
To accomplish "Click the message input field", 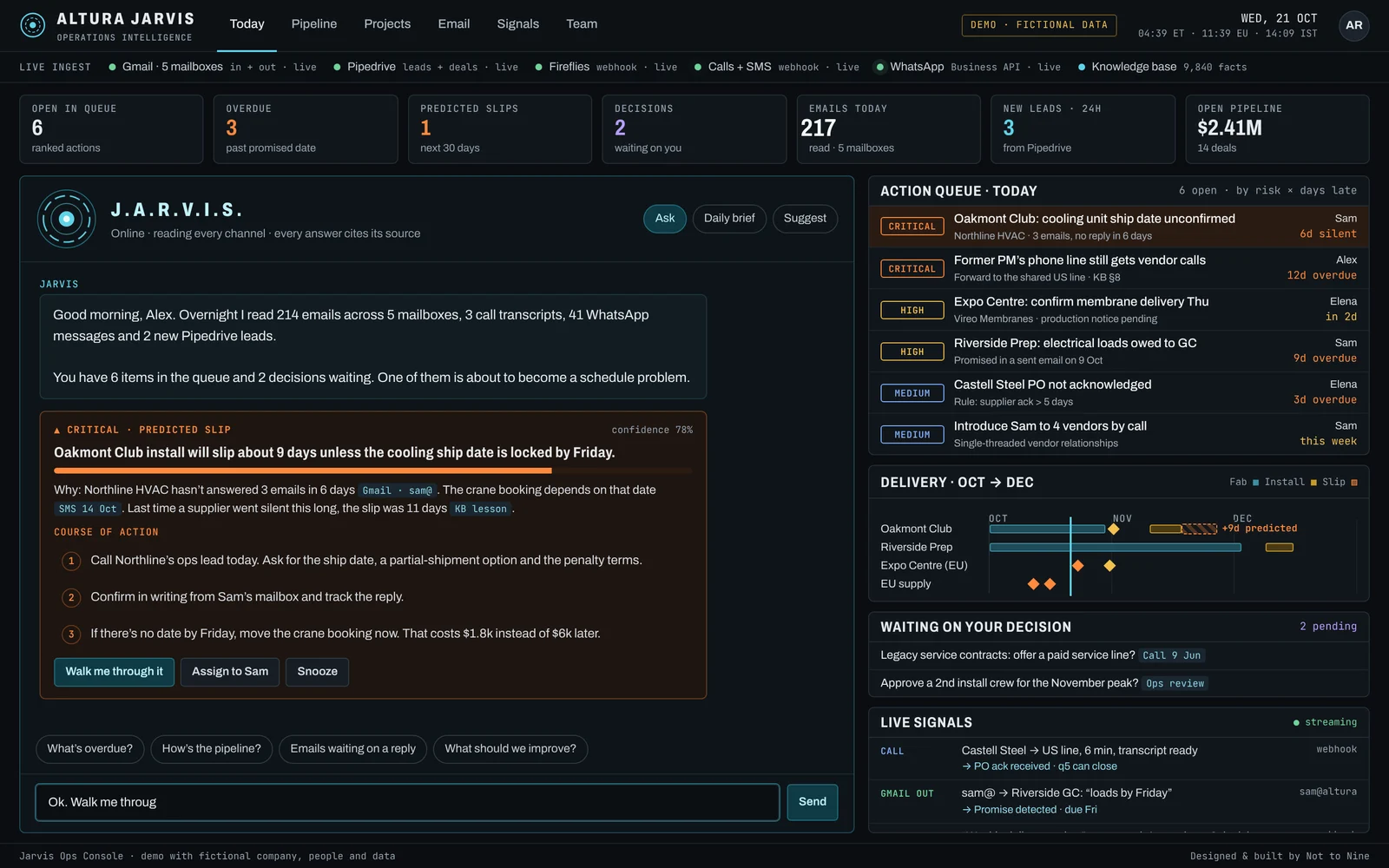I will click(x=407, y=802).
